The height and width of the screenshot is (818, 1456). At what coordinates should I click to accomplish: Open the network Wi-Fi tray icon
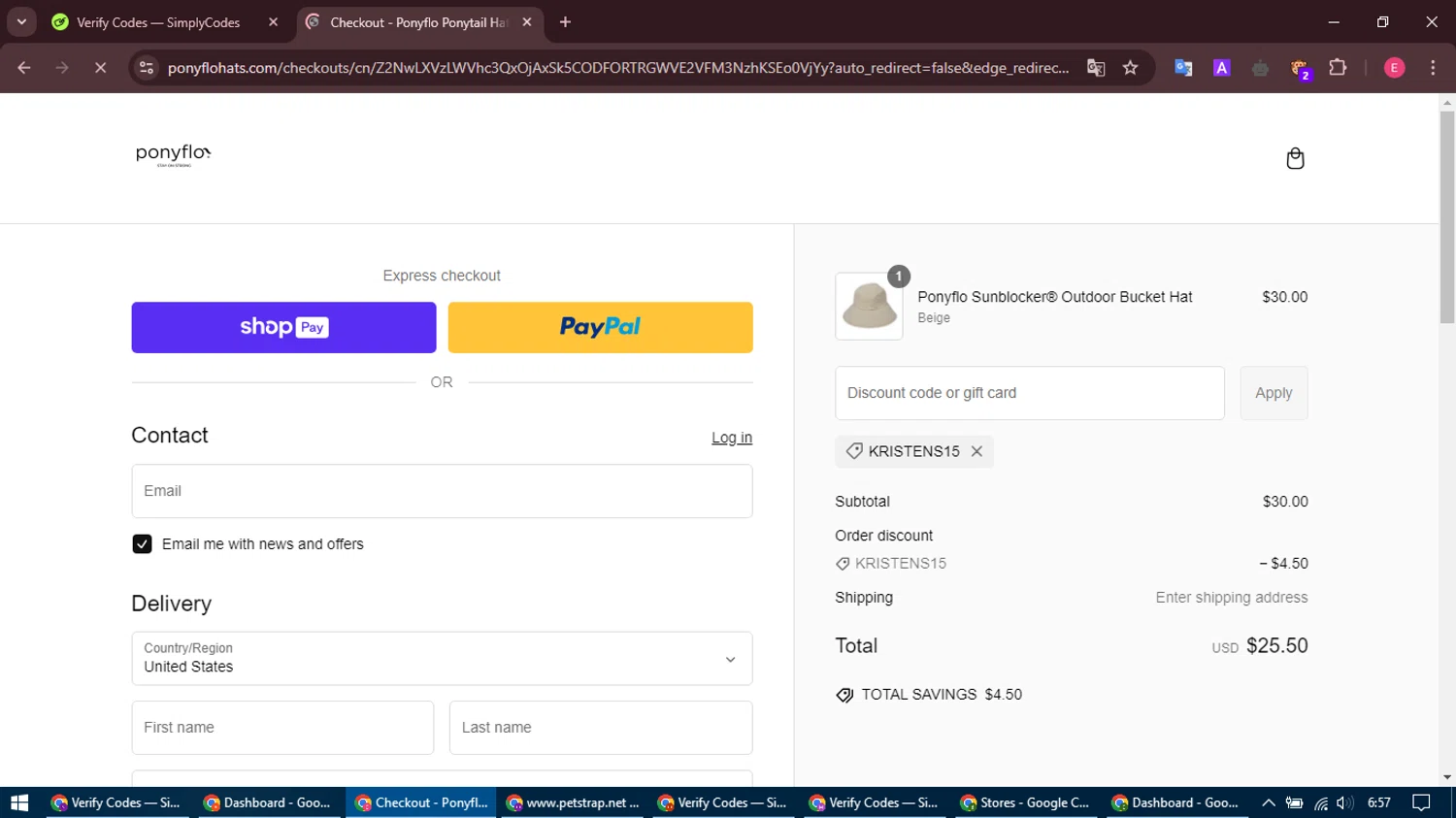(x=1321, y=802)
